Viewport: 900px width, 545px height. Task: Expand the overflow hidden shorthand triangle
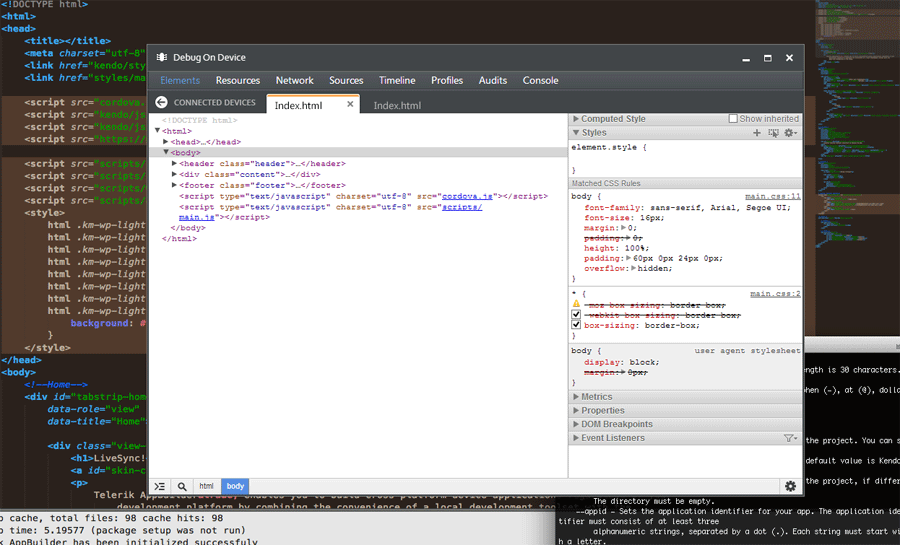pos(634,268)
